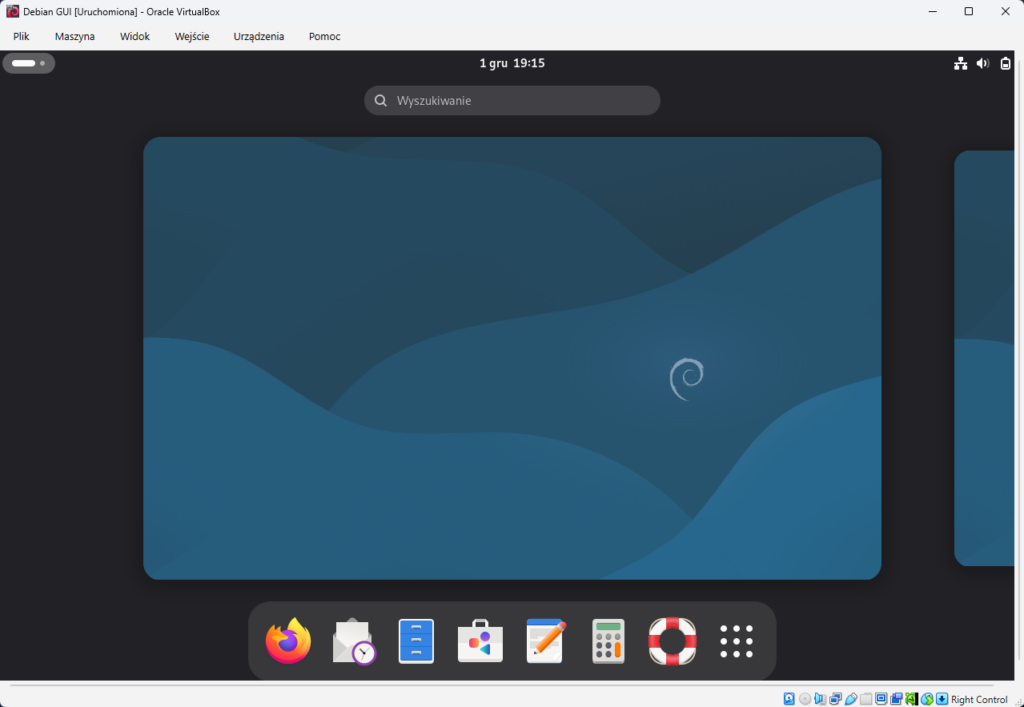Switch to the next workspace on the right

click(986, 358)
